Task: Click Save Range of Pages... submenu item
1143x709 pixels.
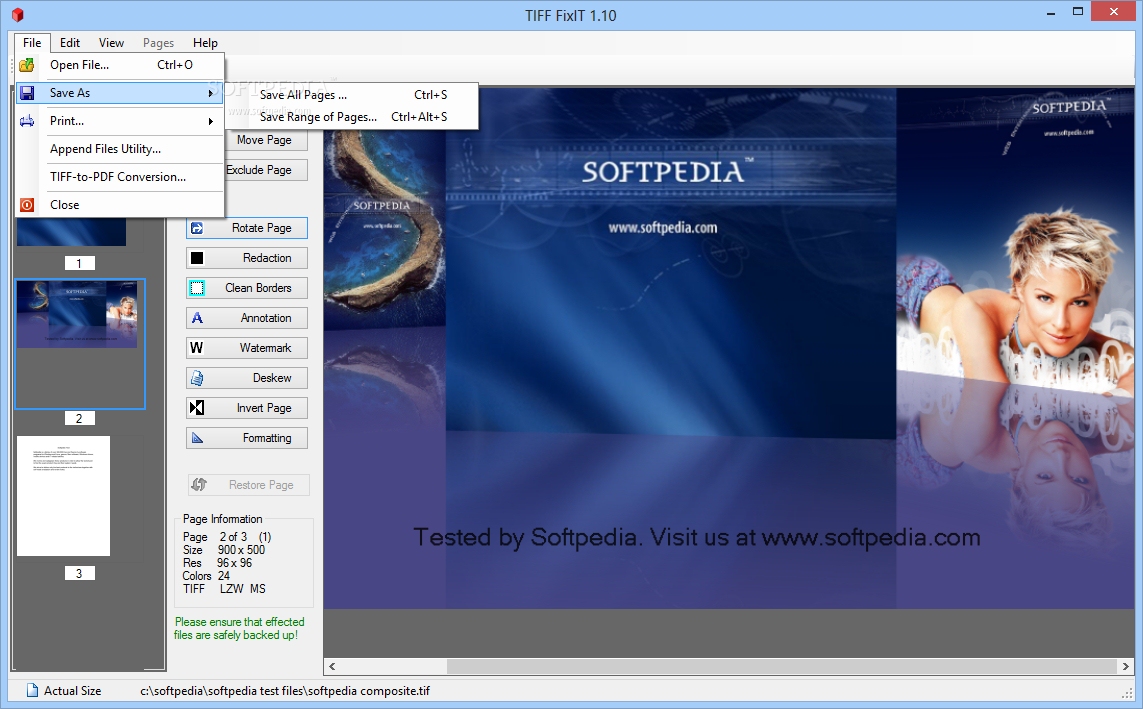Action: [351, 117]
